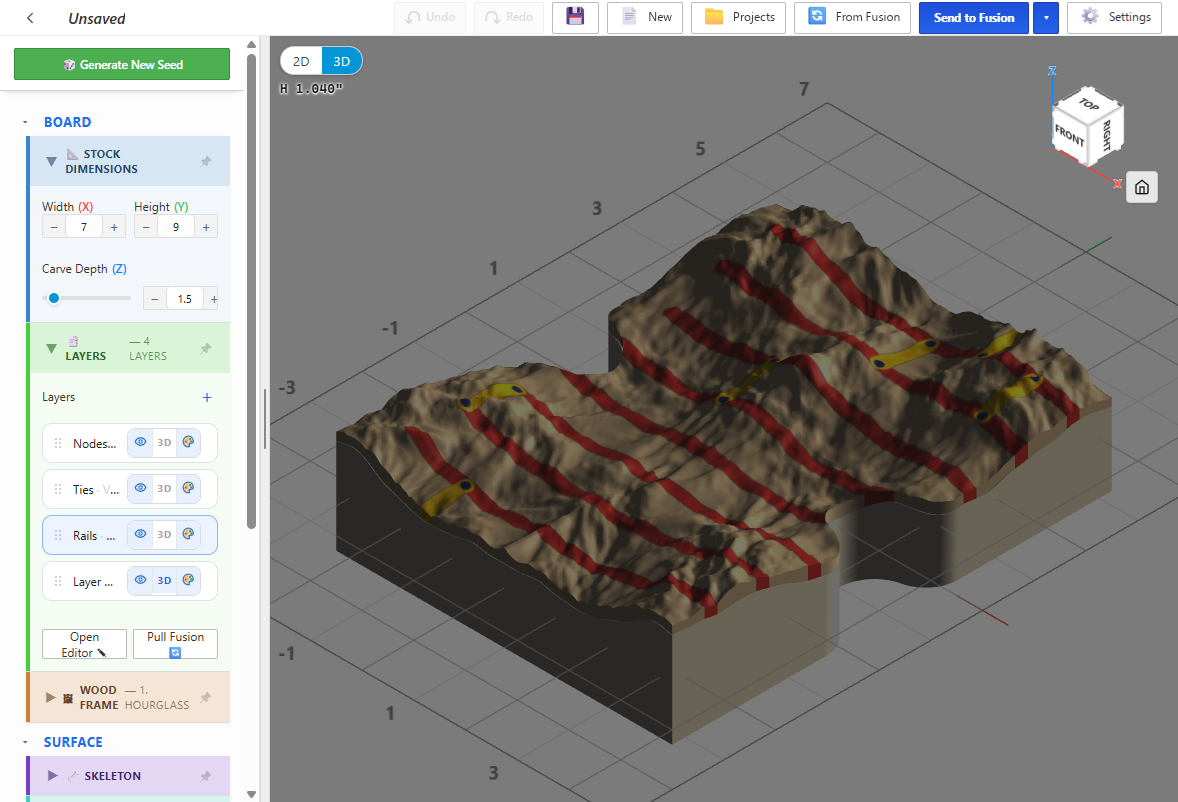Image resolution: width=1178 pixels, height=802 pixels.
Task: Collapse the BOARD group
Action: tap(25, 122)
